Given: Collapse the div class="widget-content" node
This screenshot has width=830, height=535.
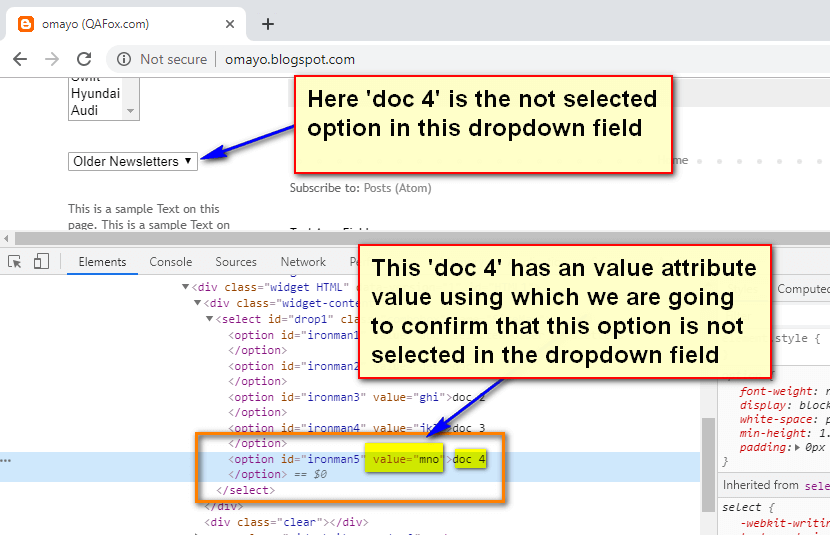Looking at the screenshot, I should (x=197, y=303).
